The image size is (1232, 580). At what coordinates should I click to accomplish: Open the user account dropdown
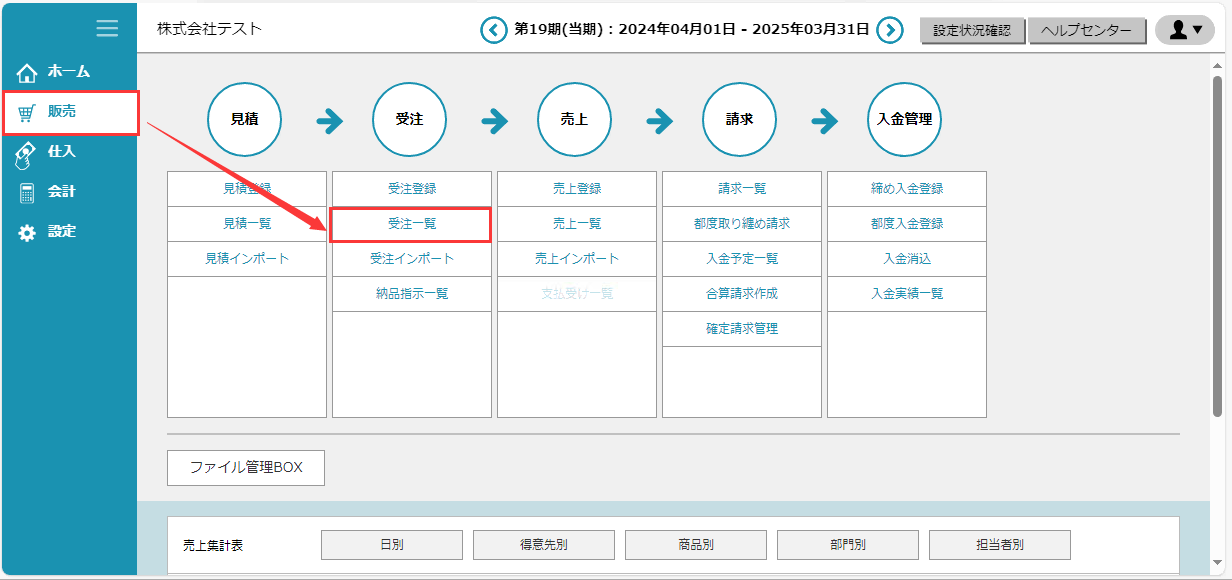pos(1184,30)
